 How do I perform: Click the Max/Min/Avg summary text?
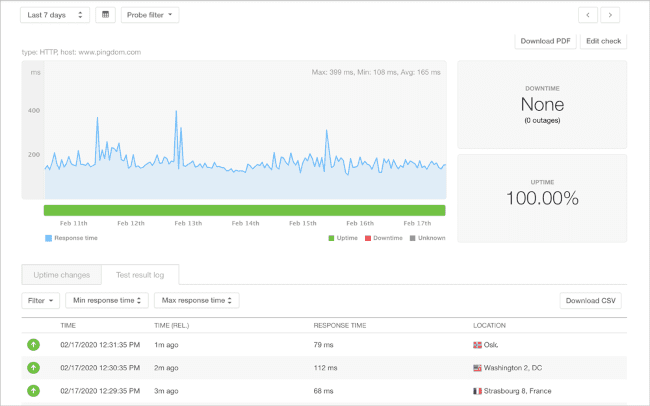[376, 72]
